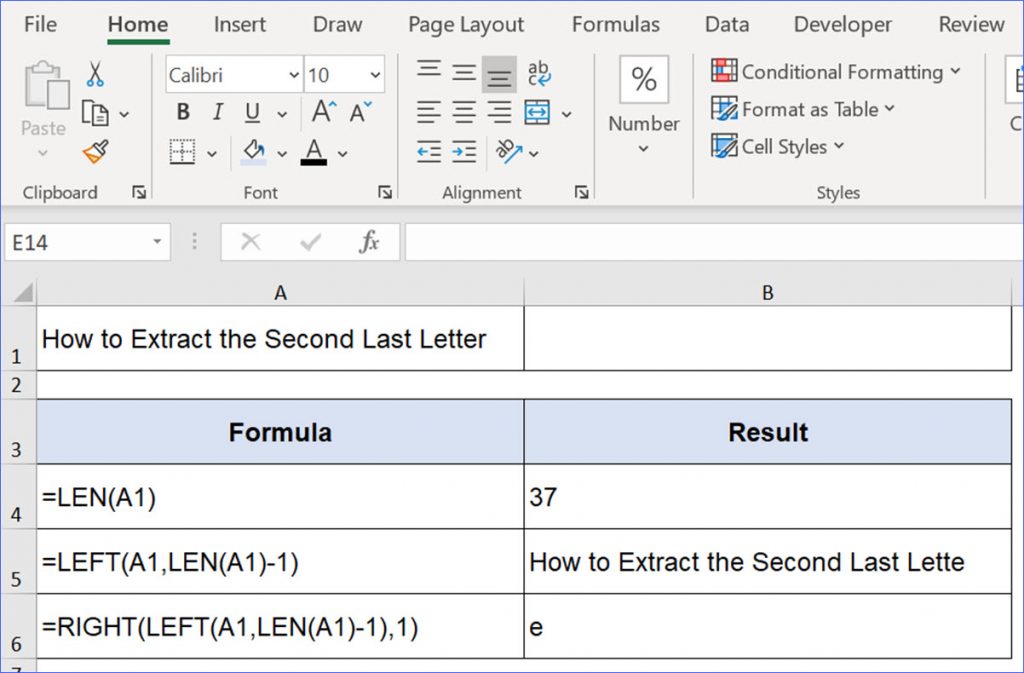Switch to the Formulas ribbon tab

(x=616, y=24)
